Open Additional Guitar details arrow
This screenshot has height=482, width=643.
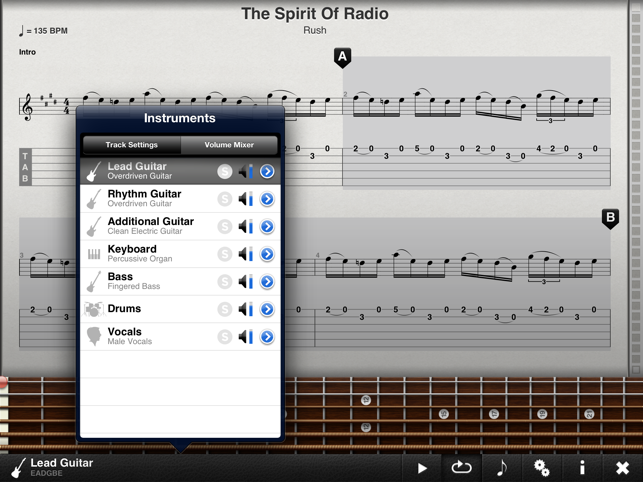[267, 226]
